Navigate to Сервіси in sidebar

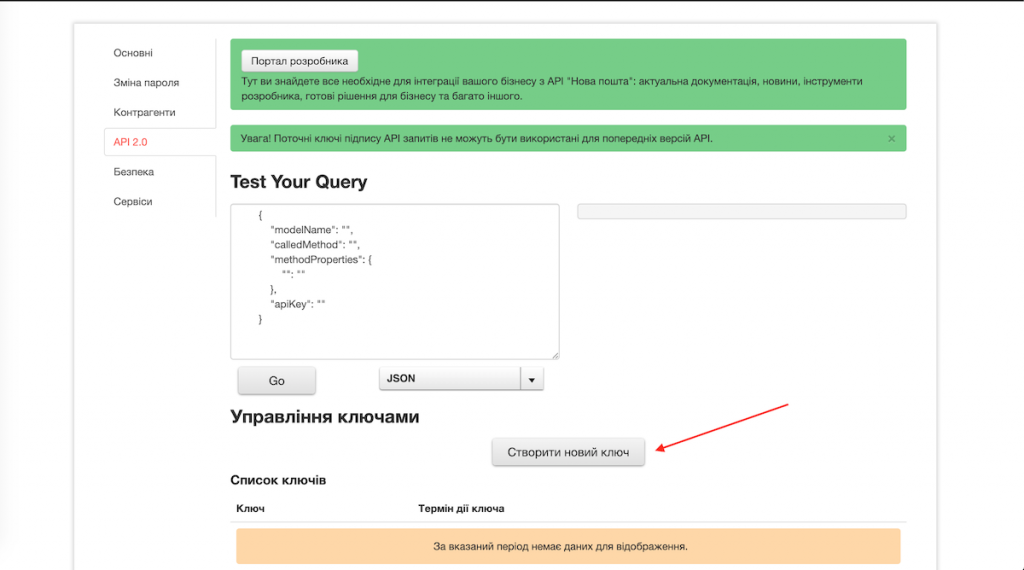click(133, 201)
